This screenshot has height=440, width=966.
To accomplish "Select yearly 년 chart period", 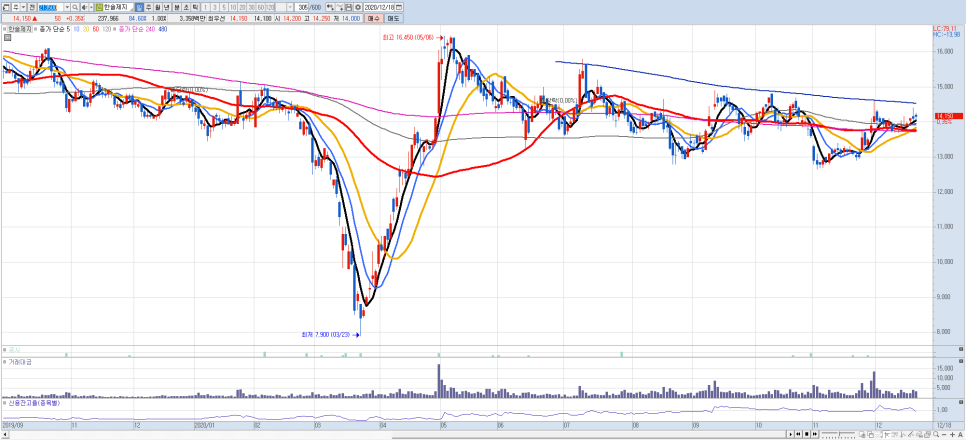I will point(166,7).
